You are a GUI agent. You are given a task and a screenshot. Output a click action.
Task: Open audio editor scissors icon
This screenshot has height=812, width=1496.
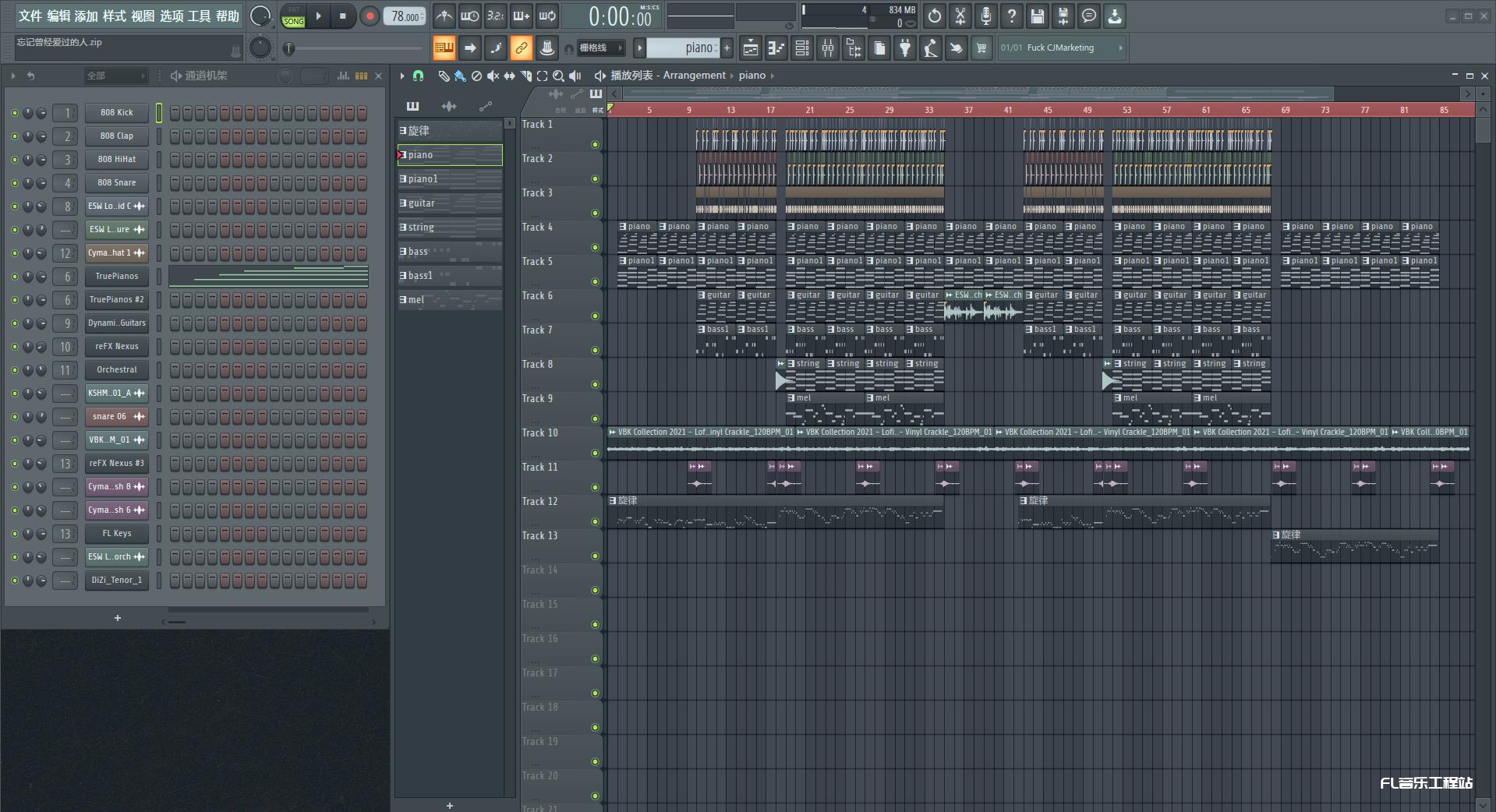(x=960, y=16)
